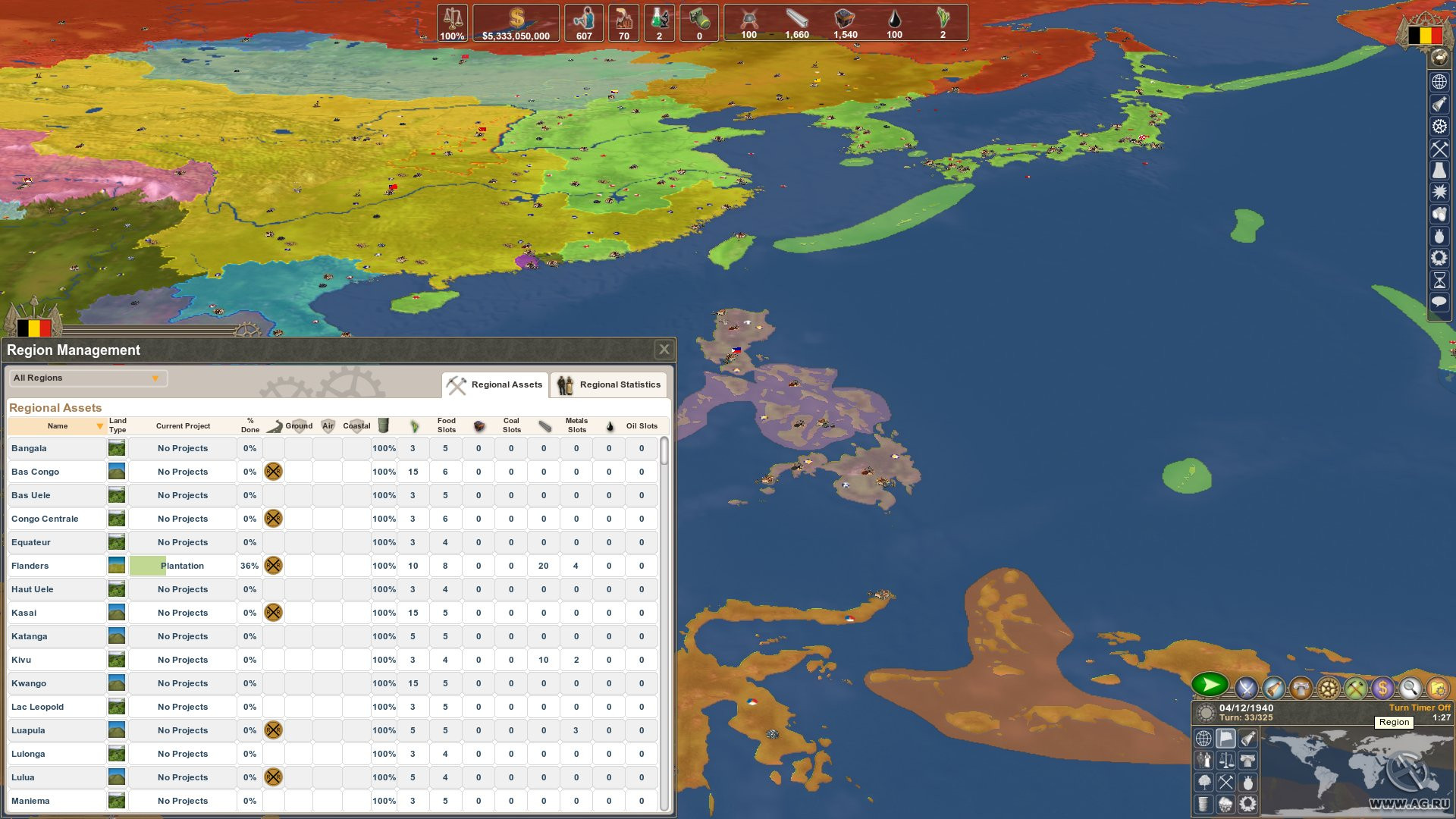Toggle the tree forestry map filter
Screen dimensions: 1456x819
[x=1203, y=782]
